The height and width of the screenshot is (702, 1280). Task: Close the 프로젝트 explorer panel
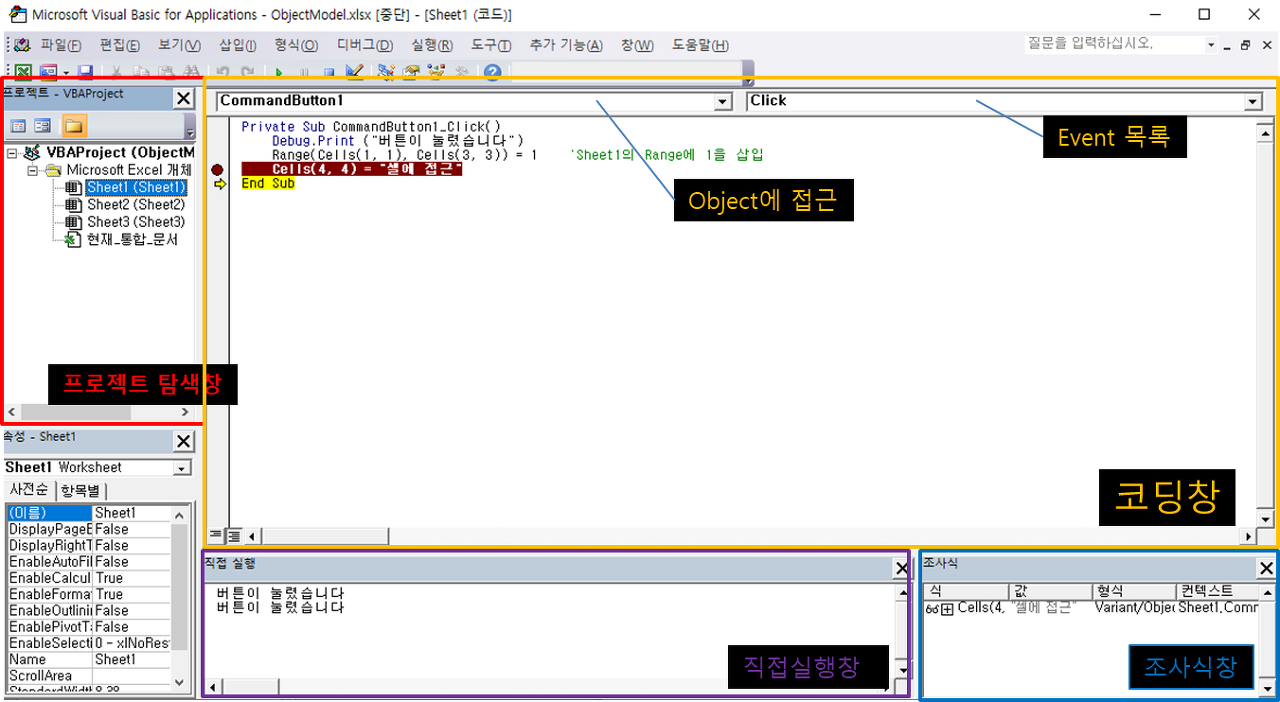click(184, 98)
